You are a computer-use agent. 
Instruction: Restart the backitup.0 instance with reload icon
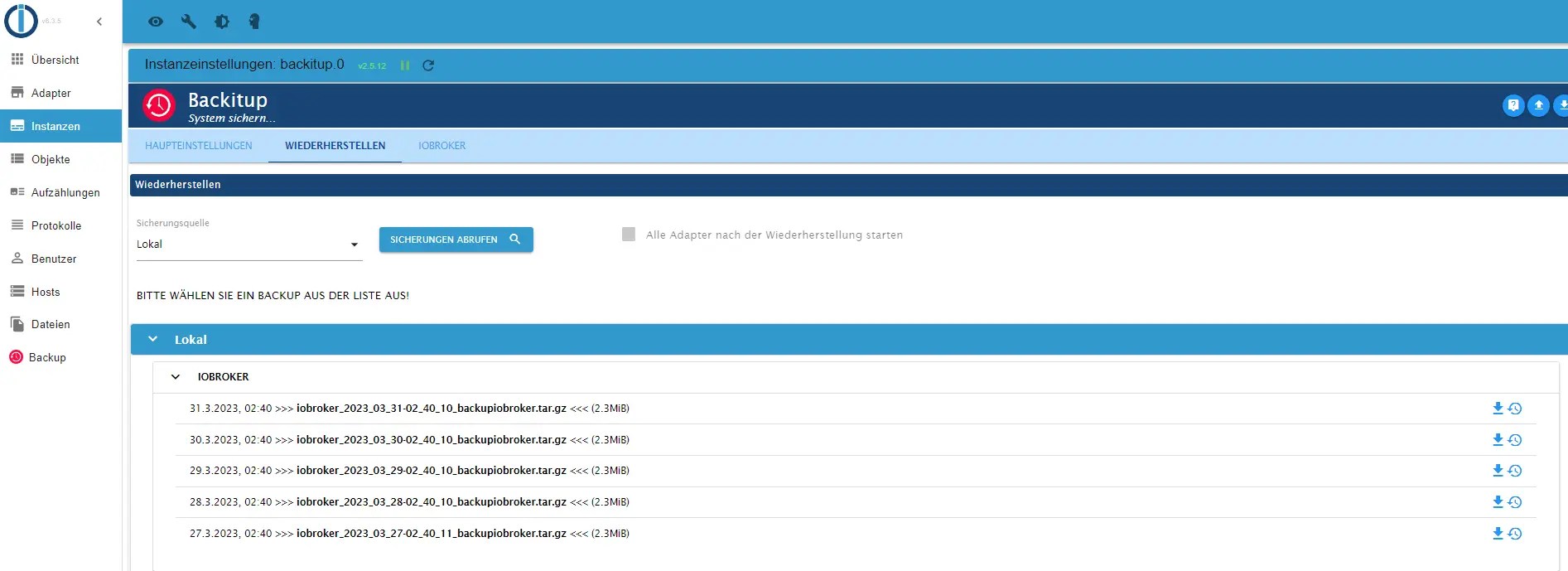pos(428,65)
